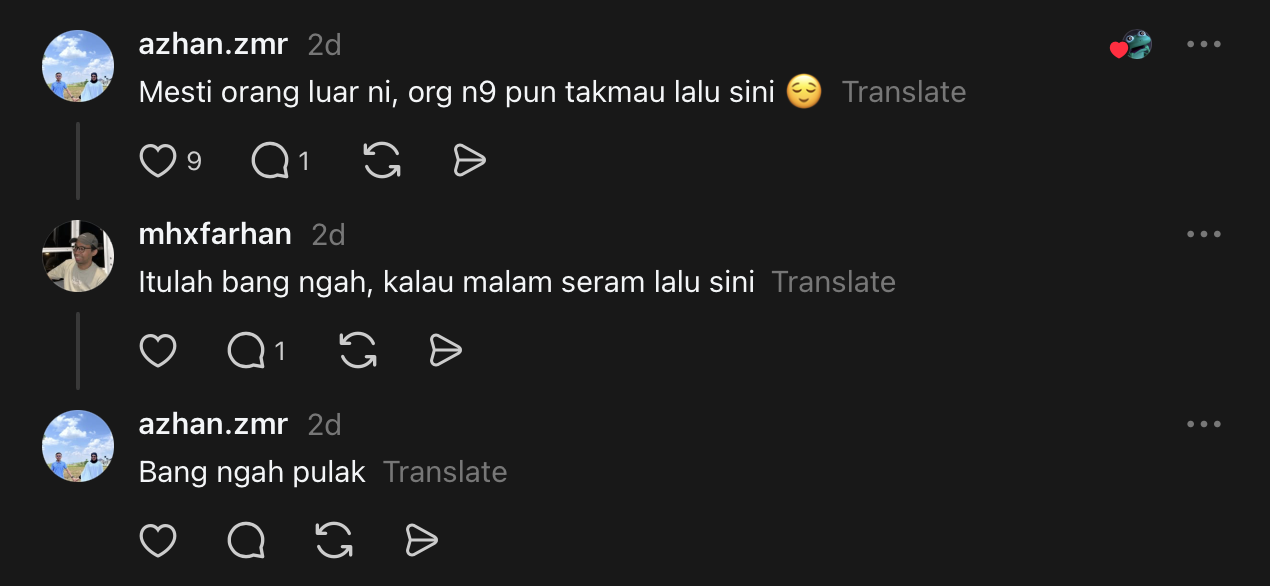This screenshot has height=586, width=1270.
Task: Open more options for "Bang ngah pulak" comment
Action: click(x=1203, y=424)
